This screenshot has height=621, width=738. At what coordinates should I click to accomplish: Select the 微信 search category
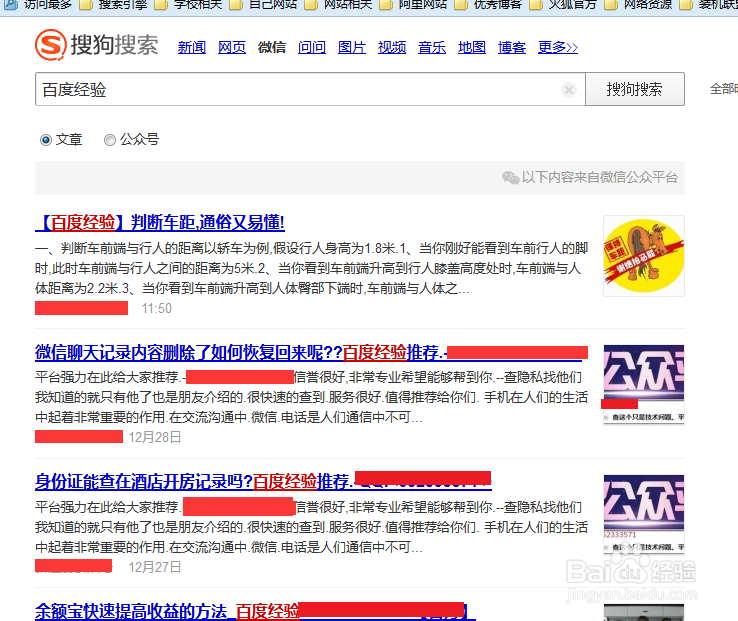[x=272, y=48]
